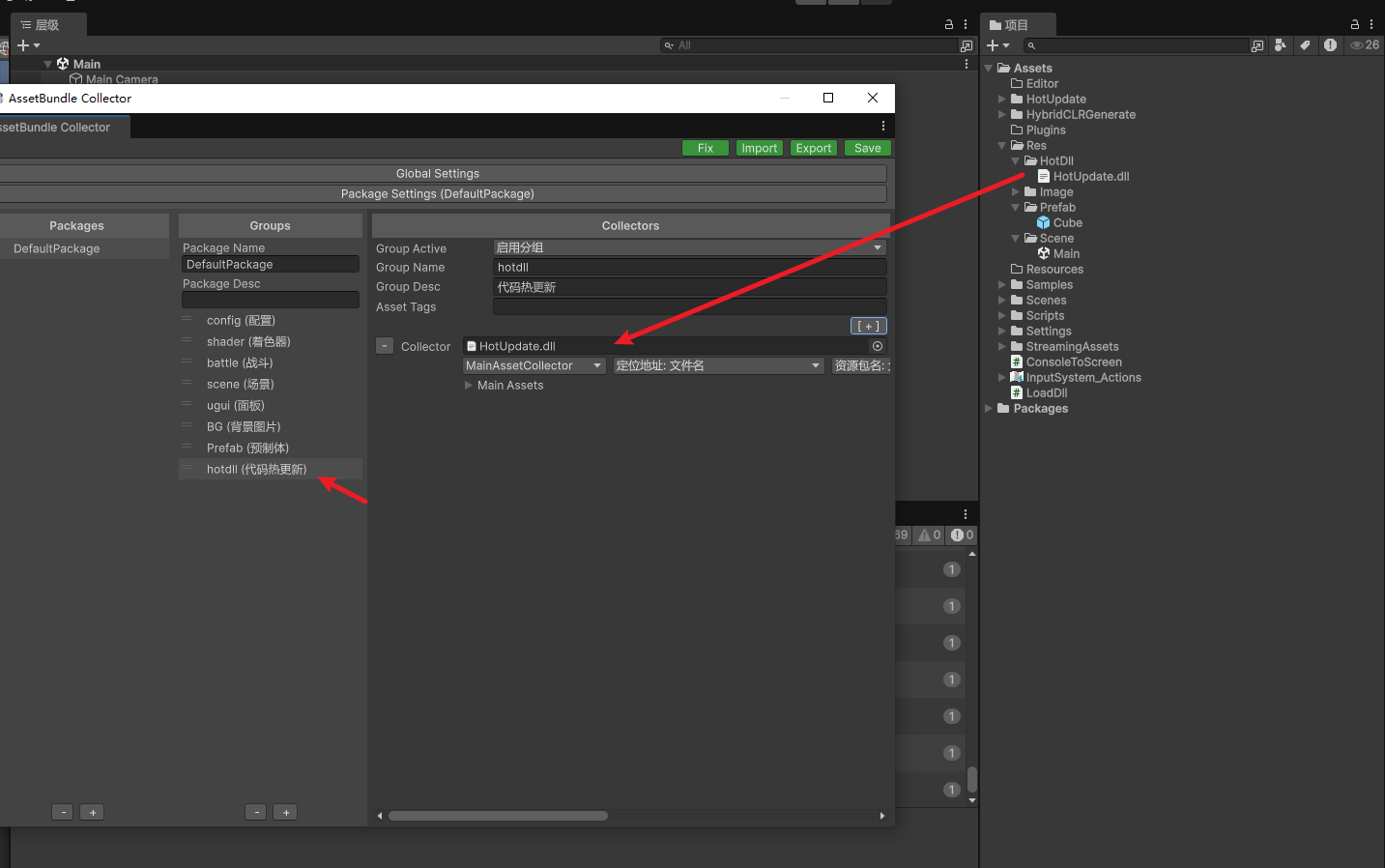
Task: Open the object picker for HotUpdate.dll collector
Action: tap(877, 345)
